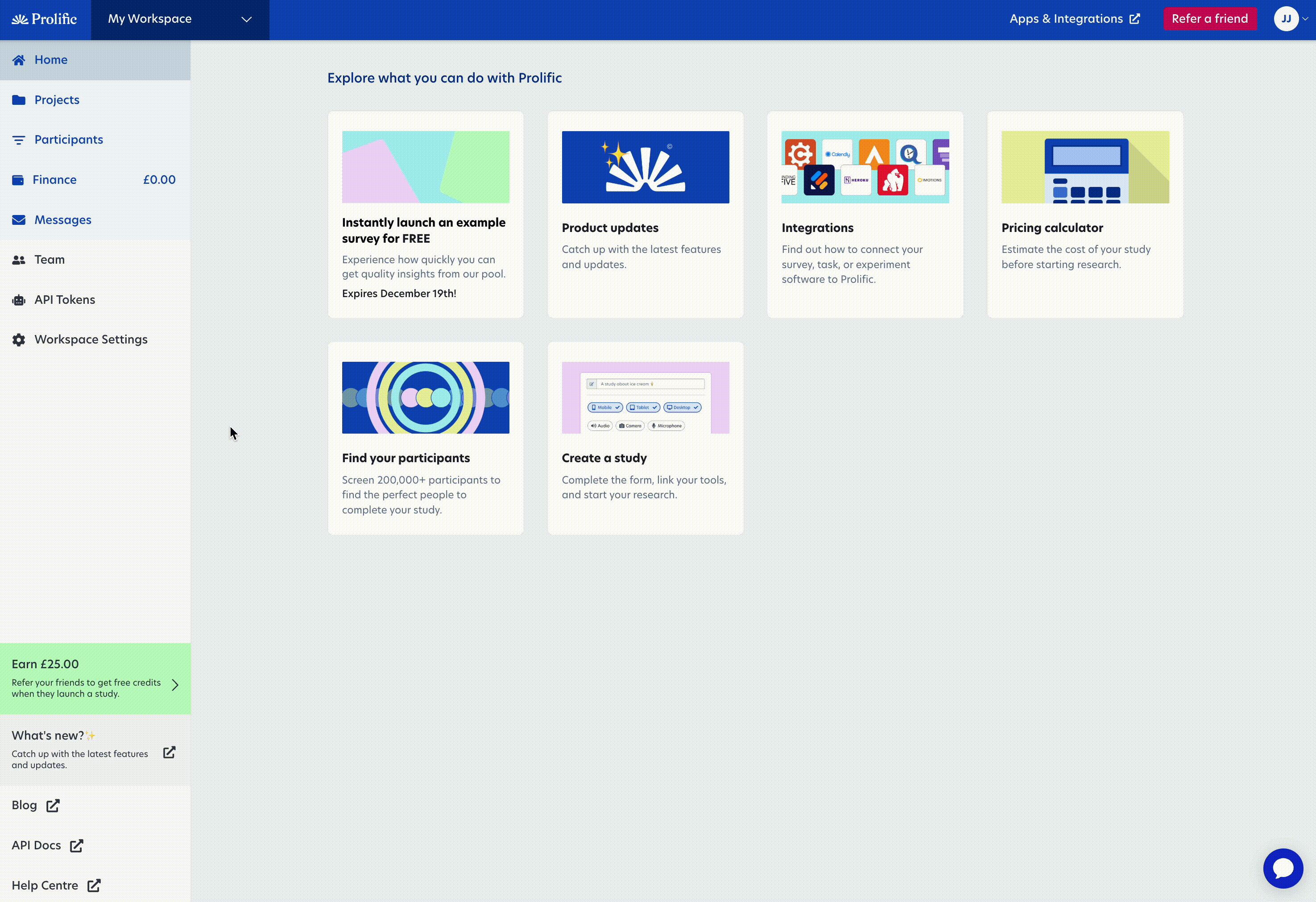1316x902 pixels.
Task: Click the Finance wallet icon
Action: [x=18, y=180]
